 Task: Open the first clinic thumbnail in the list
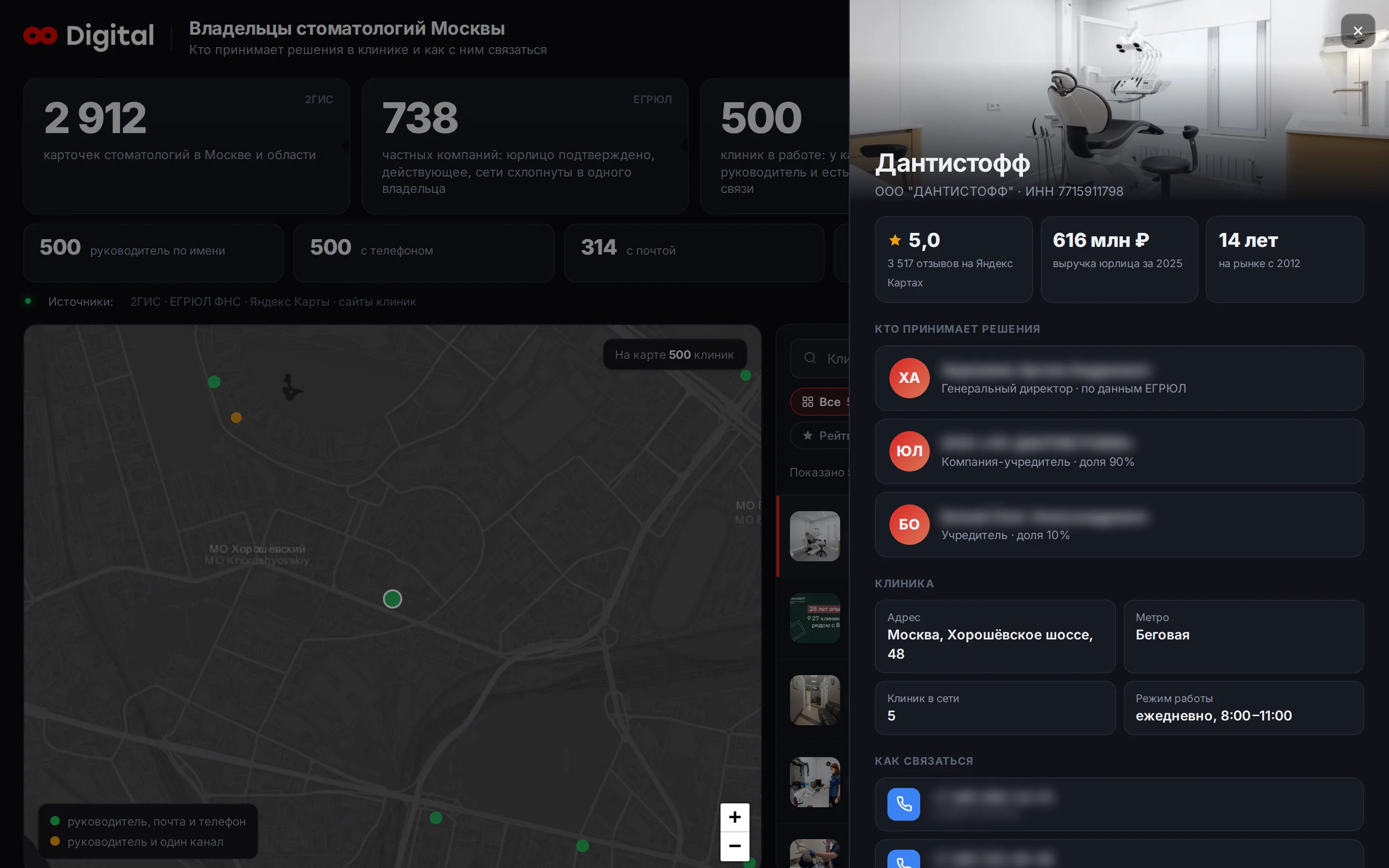pos(815,536)
